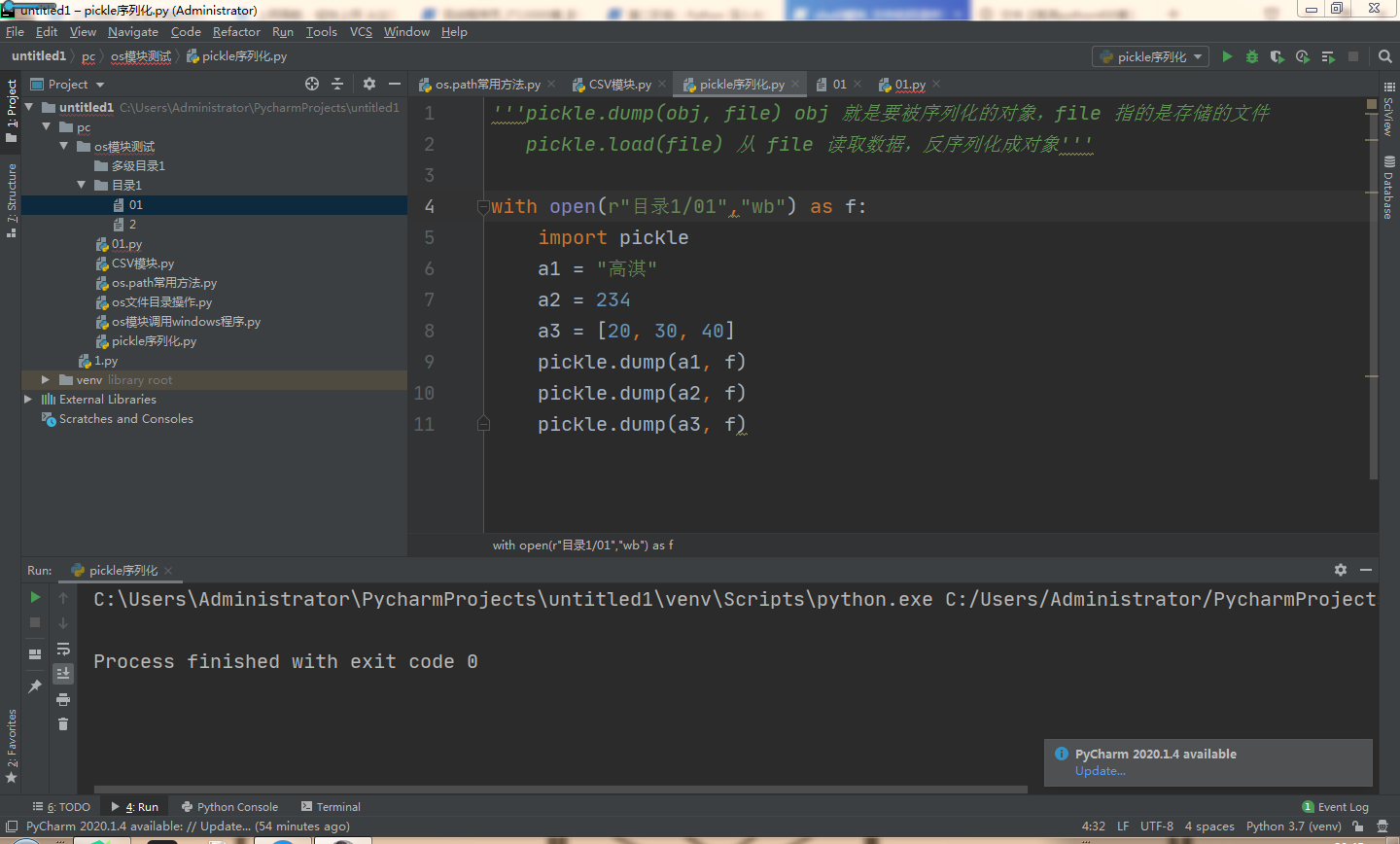Open Project panel settings gear
This screenshot has height=844, width=1400.
369,84
